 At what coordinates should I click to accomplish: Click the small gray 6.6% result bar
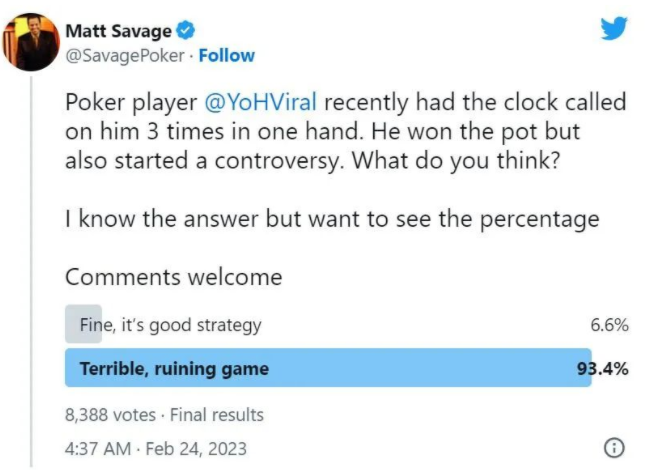[72, 325]
